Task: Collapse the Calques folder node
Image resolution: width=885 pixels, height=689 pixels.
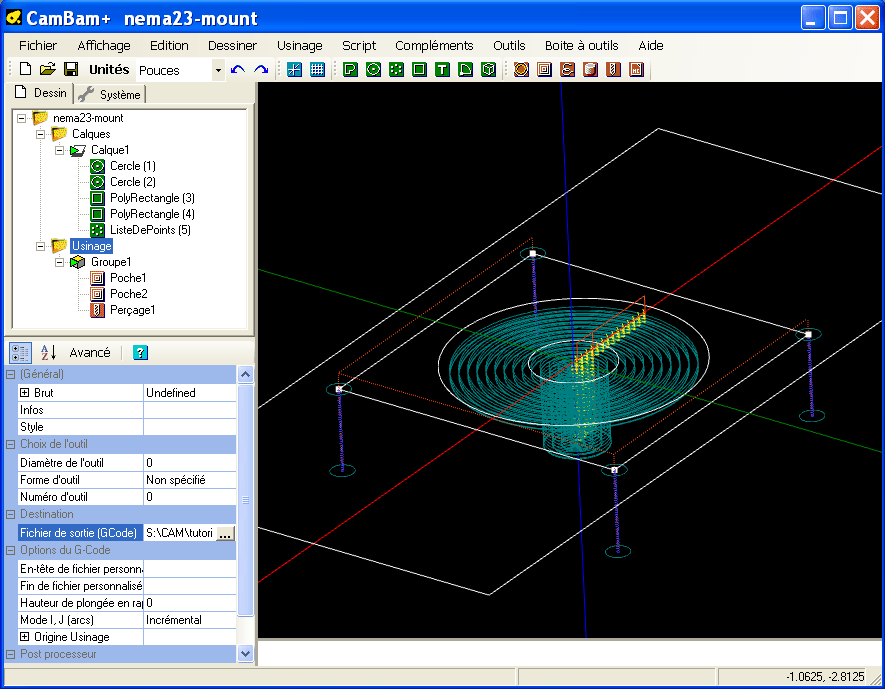Action: tap(41, 134)
